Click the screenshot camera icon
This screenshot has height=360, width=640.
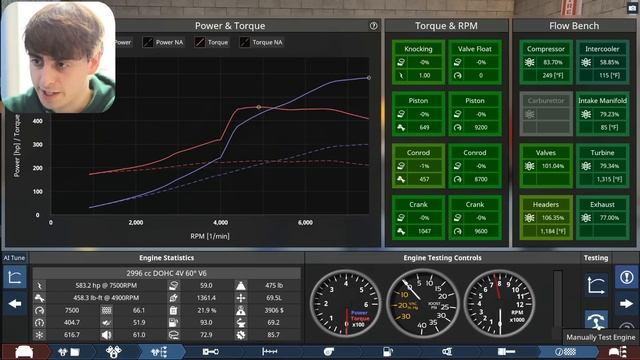(632, 9)
